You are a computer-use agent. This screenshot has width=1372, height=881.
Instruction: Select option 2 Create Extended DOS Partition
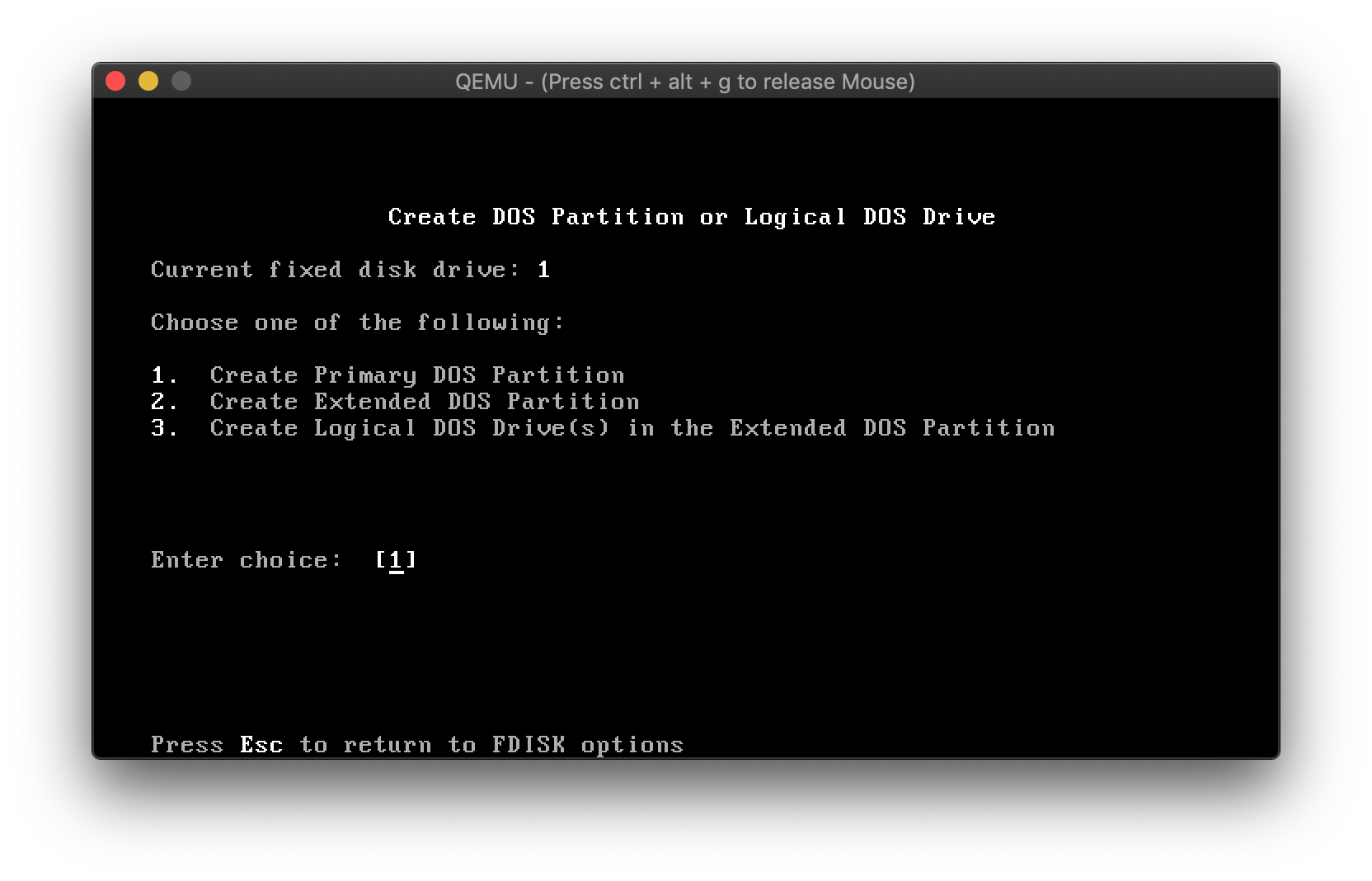[395, 402]
